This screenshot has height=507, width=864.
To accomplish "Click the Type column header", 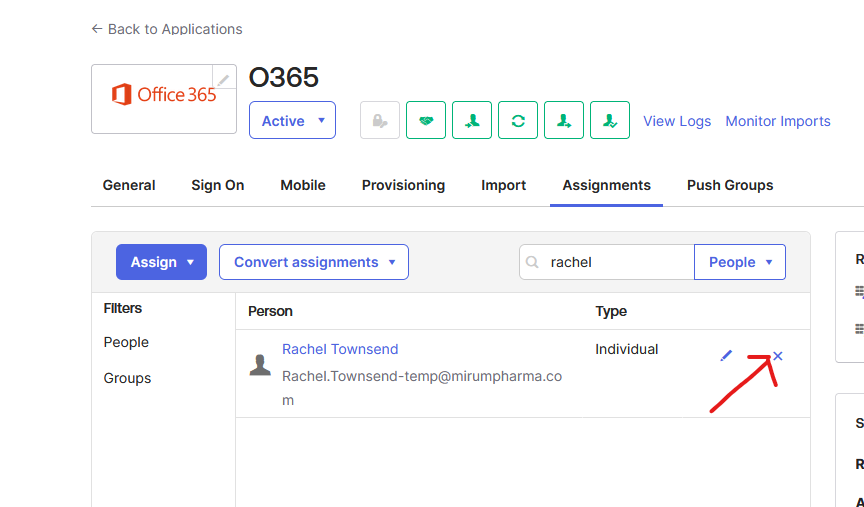I will click(611, 311).
